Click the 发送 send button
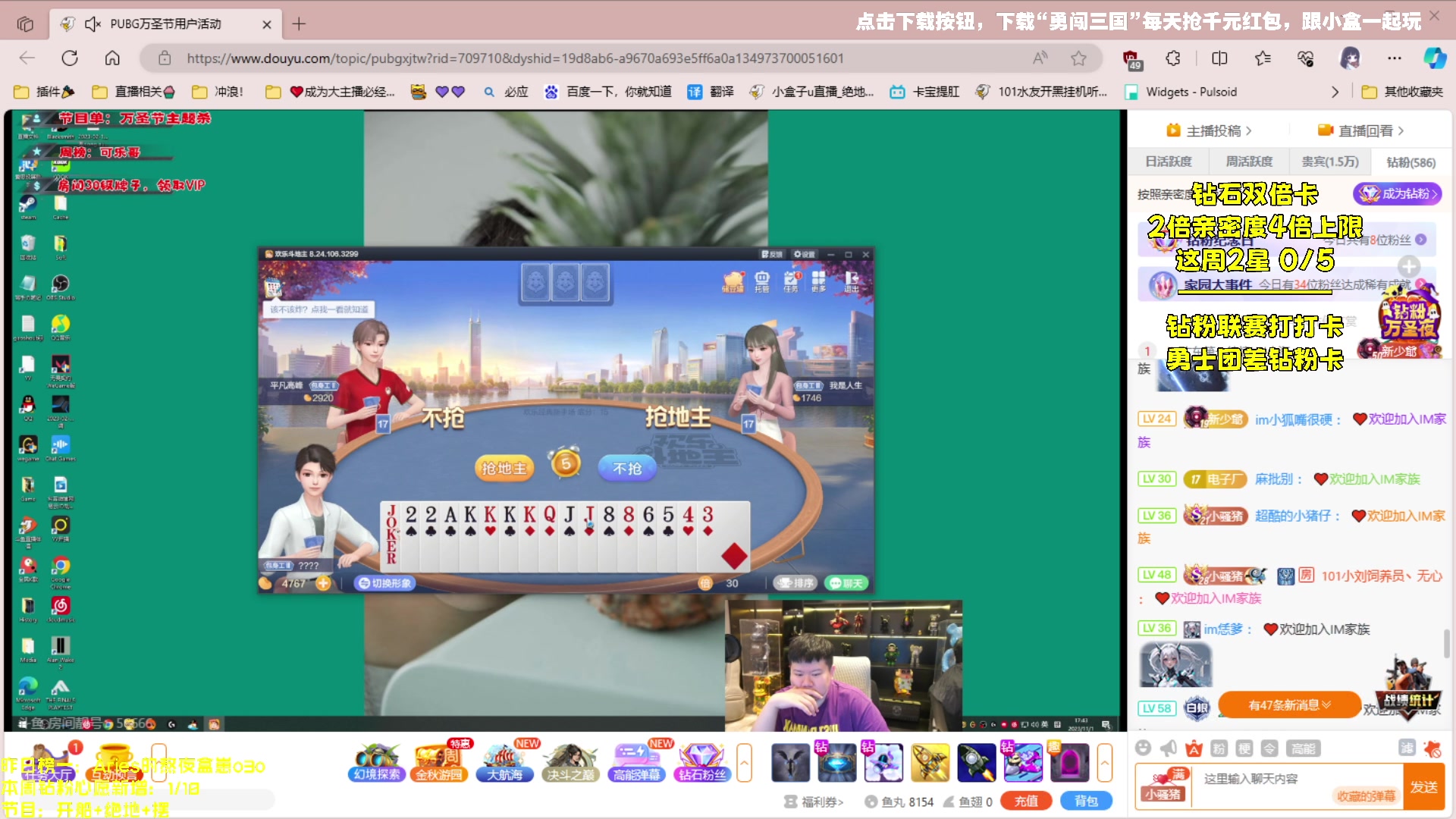The width and height of the screenshot is (1456, 819). [1423, 787]
